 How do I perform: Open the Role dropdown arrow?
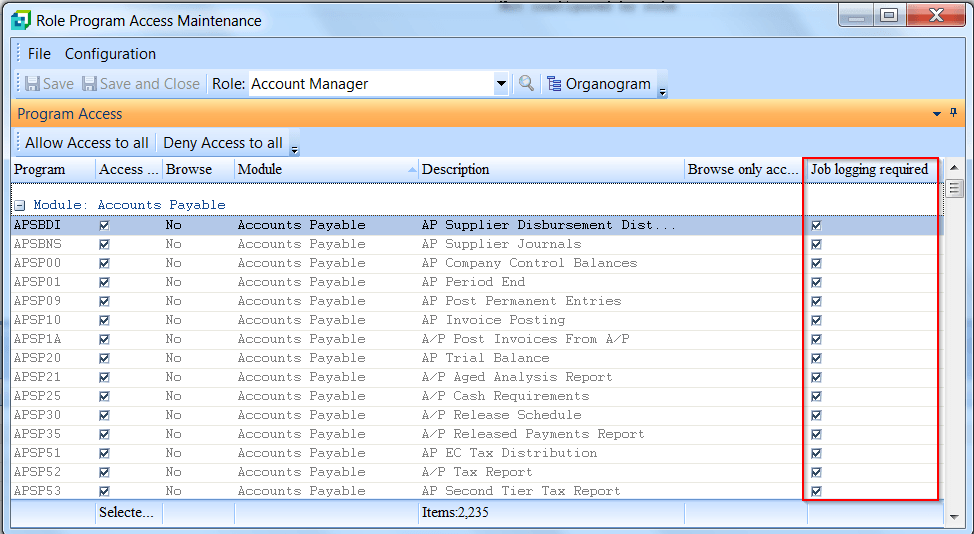(501, 83)
